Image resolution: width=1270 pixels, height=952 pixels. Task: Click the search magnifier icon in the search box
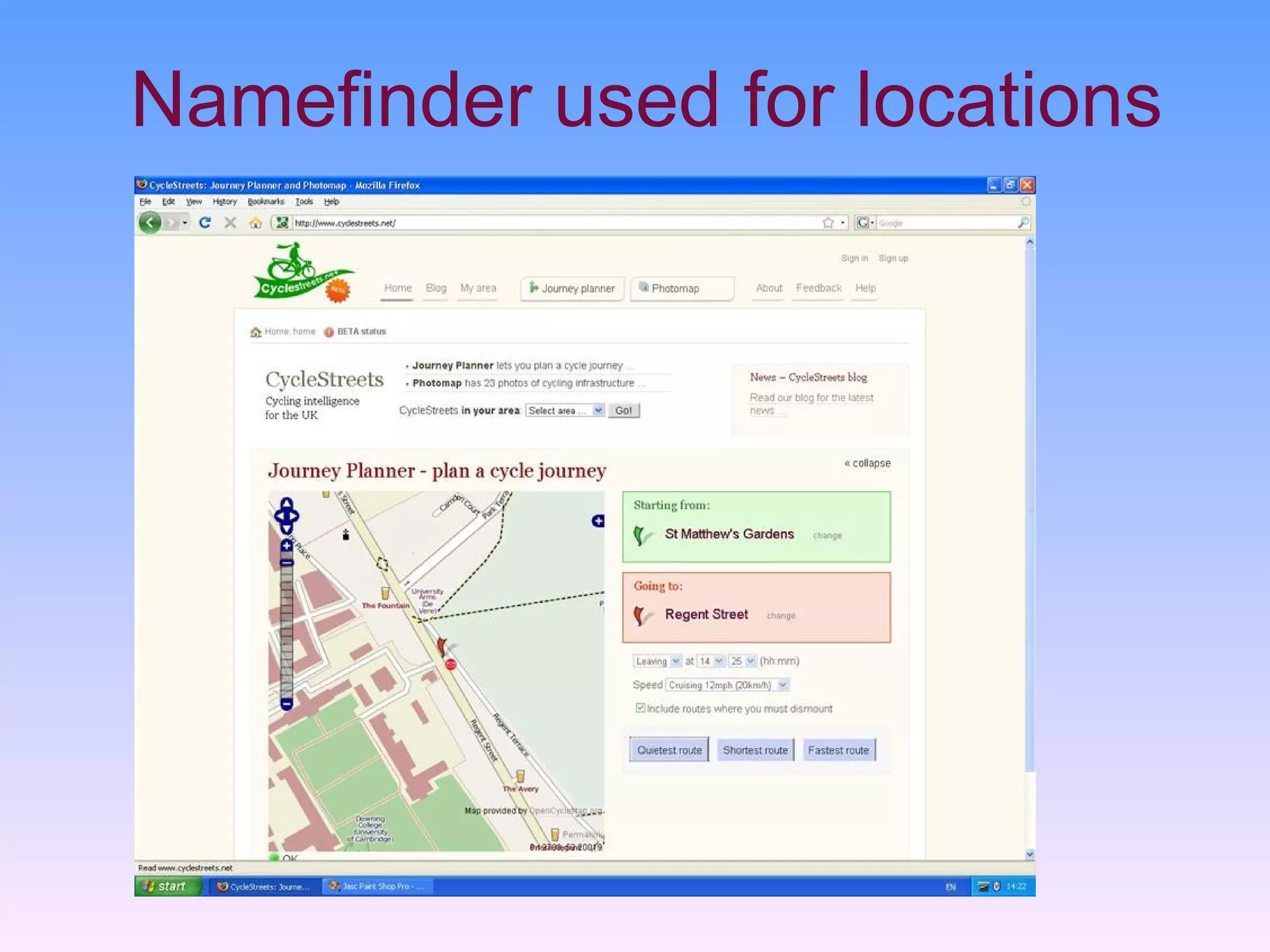[x=1023, y=223]
